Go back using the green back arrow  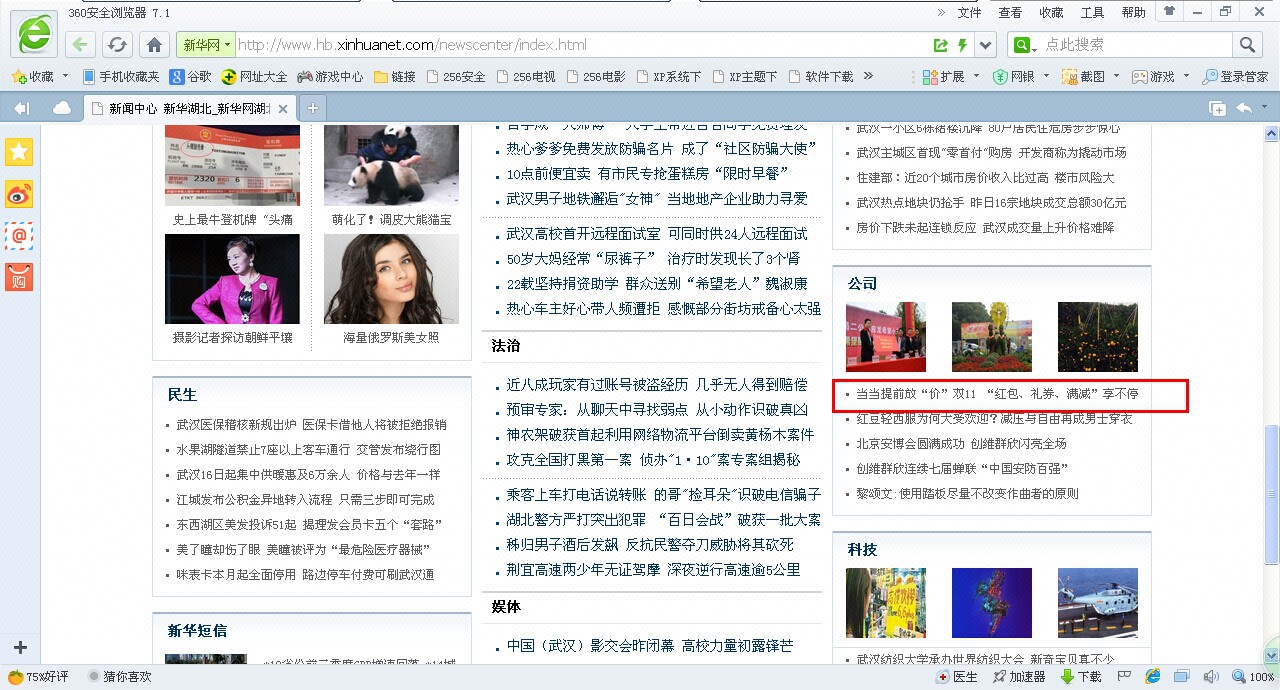pos(81,45)
